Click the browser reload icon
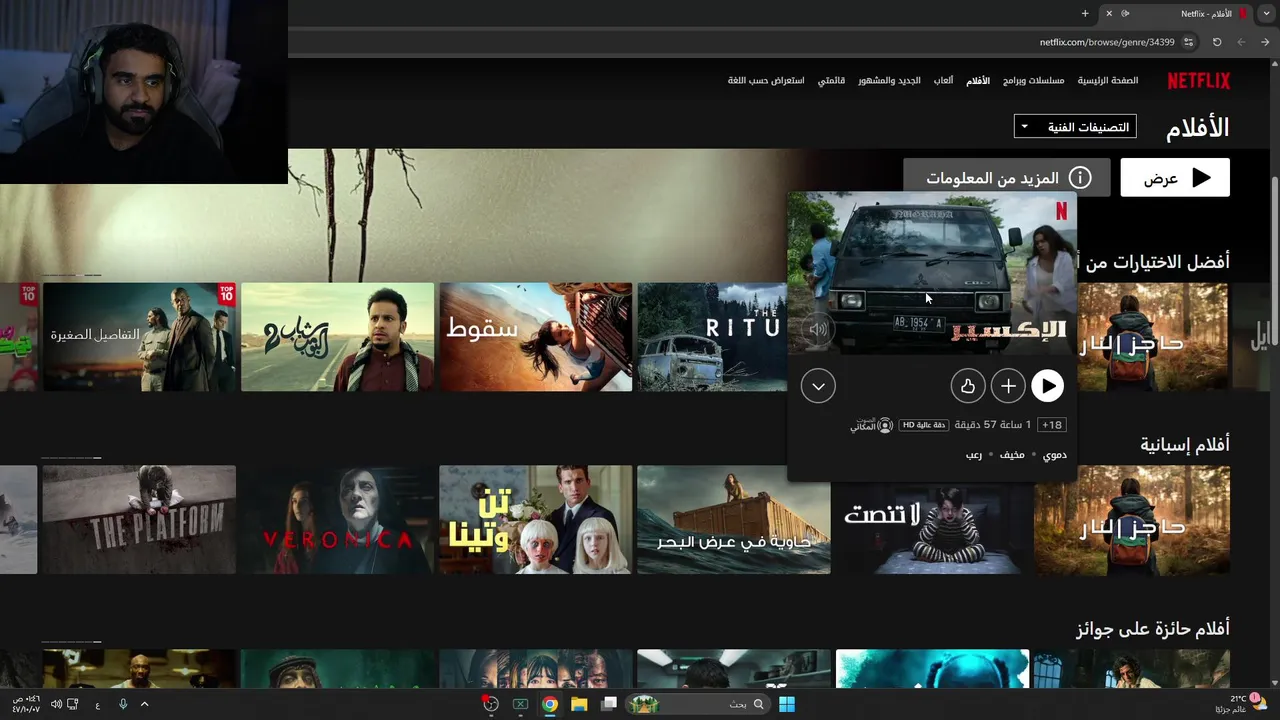The height and width of the screenshot is (720, 1280). pos(1217,42)
